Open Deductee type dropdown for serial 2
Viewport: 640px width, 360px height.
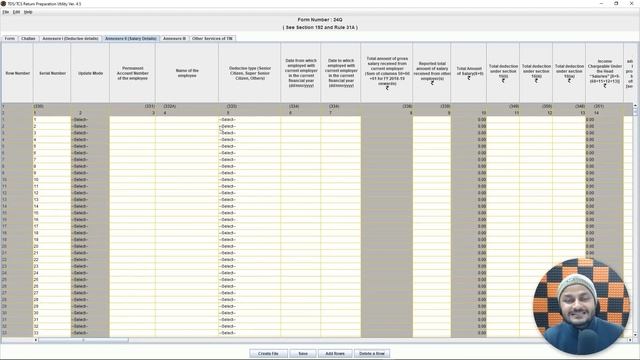[x=249, y=126]
